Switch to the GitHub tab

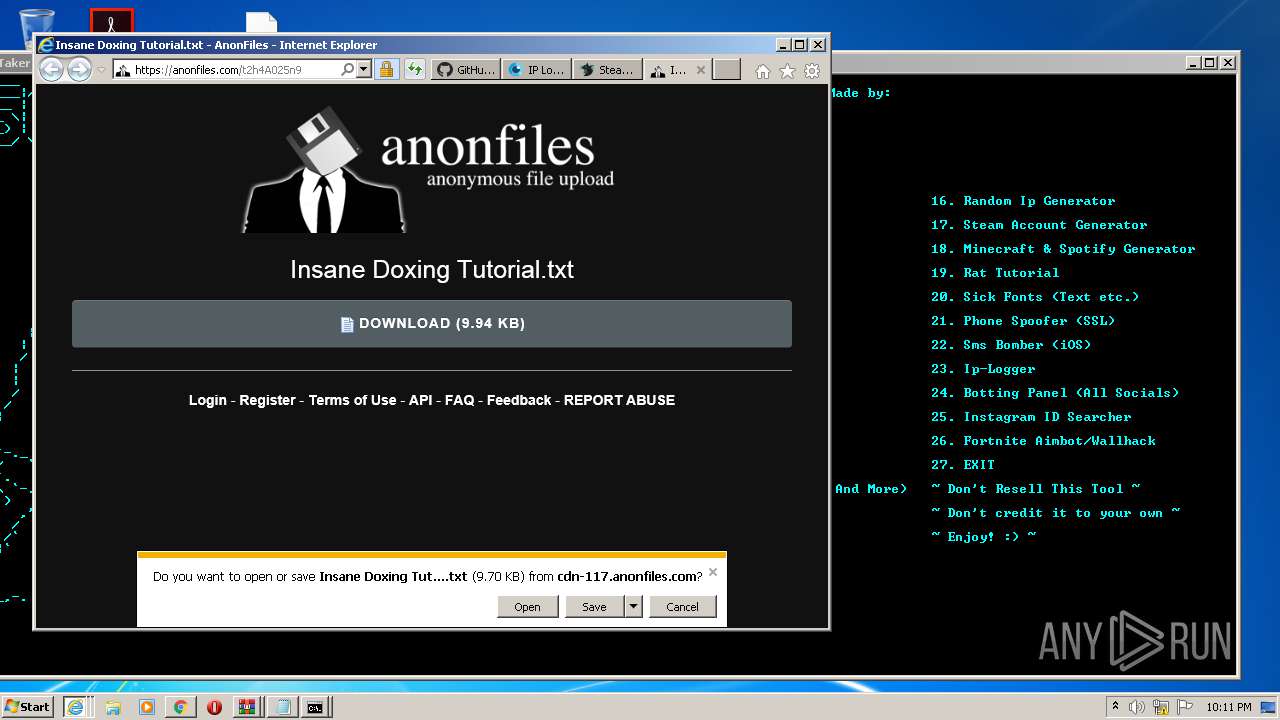466,70
